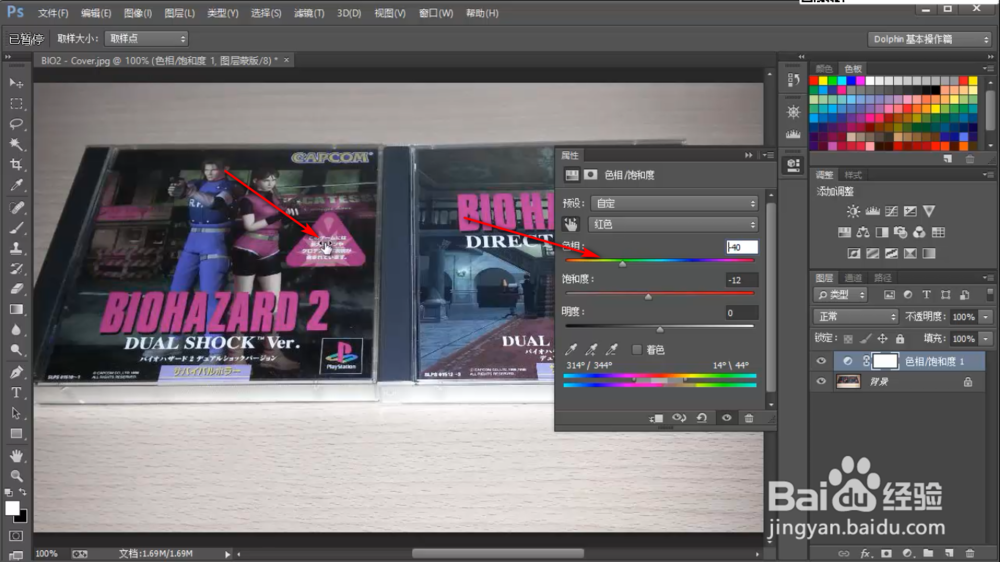This screenshot has width=1000, height=562.
Task: Add Color Balance adjustment (scales icon)
Action: pyautogui.click(x=863, y=232)
